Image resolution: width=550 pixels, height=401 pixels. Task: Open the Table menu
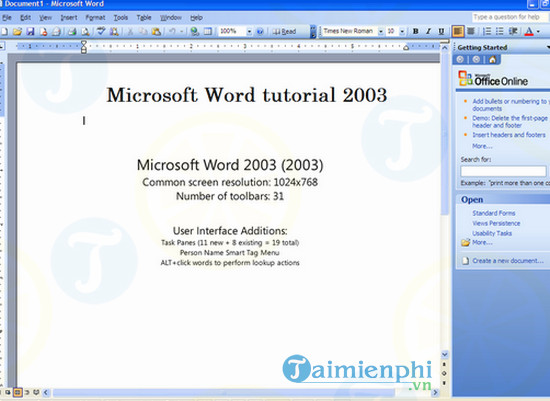coord(144,17)
